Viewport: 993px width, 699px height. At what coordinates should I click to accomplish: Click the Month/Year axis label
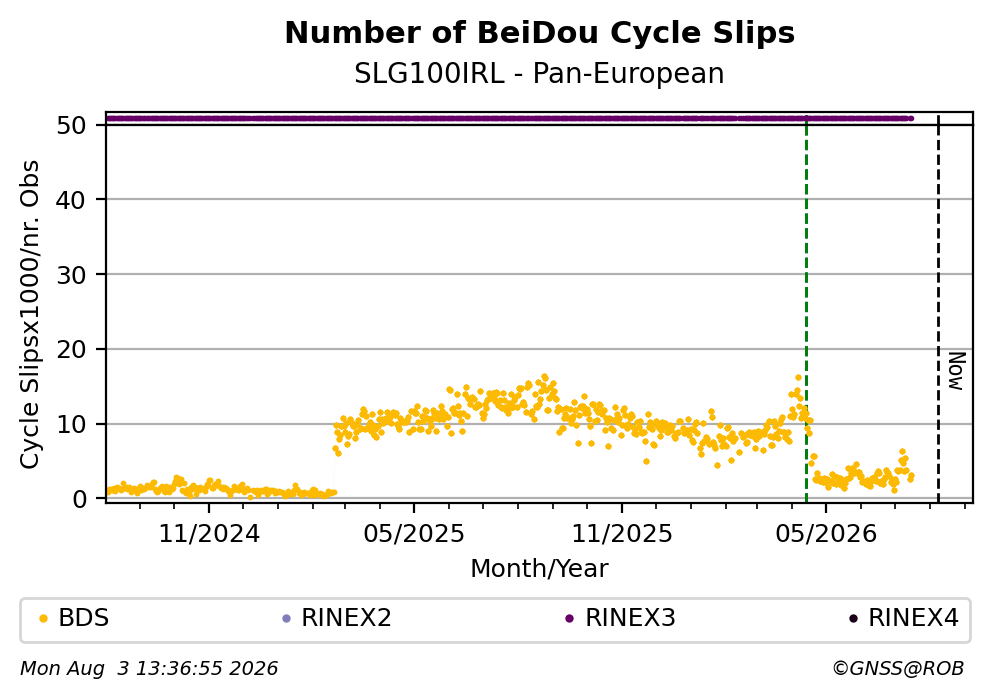click(539, 569)
